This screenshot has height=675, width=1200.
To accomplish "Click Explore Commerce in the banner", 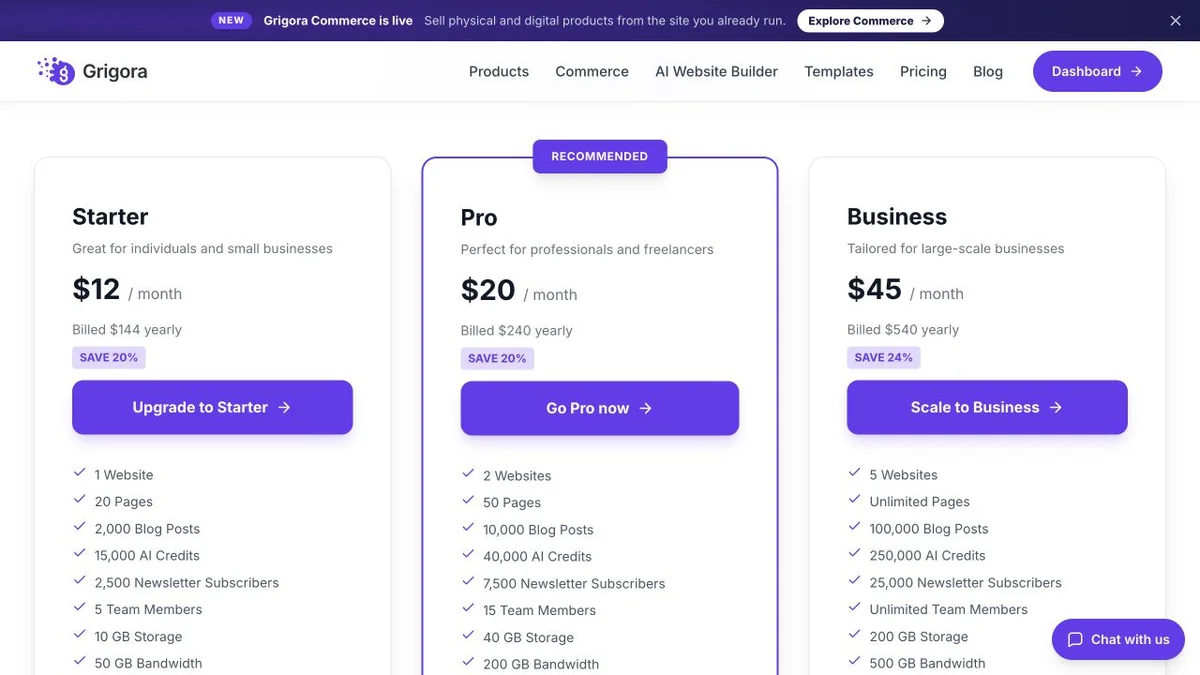I will (x=870, y=21).
